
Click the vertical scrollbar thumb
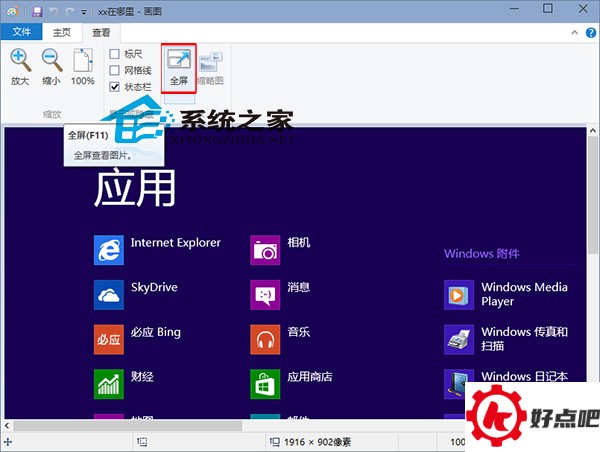point(593,195)
